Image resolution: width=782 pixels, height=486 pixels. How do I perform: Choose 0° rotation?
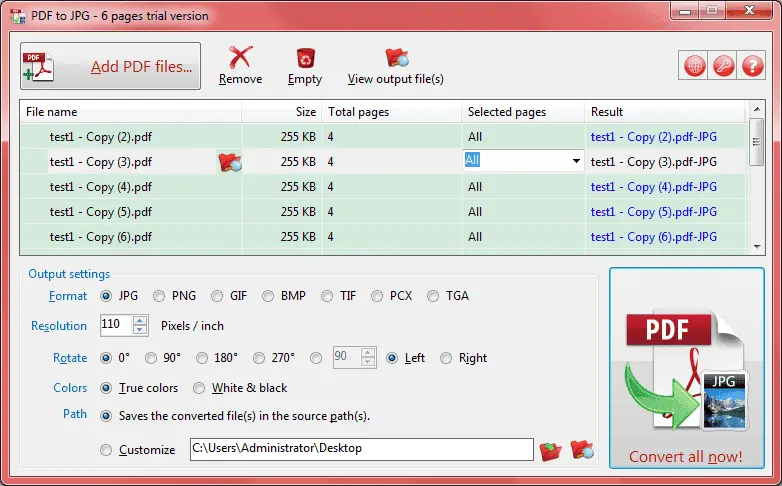coord(106,358)
